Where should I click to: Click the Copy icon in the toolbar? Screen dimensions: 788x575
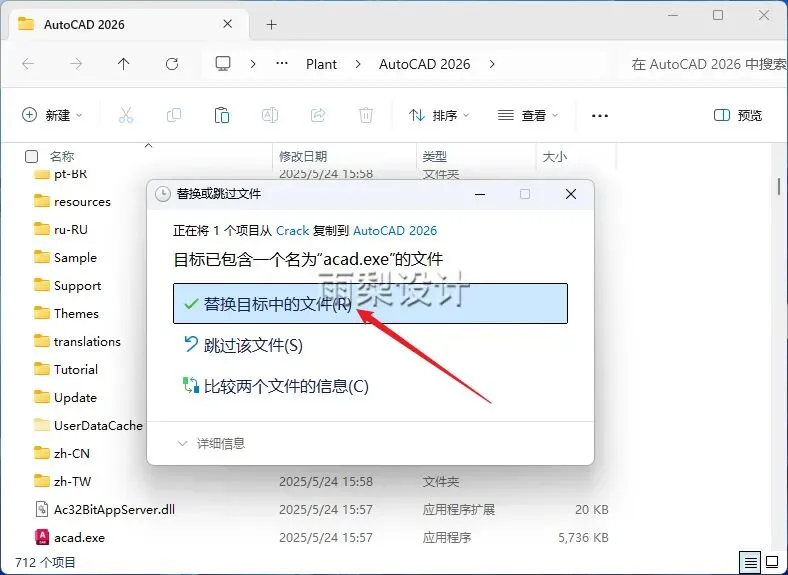[174, 115]
